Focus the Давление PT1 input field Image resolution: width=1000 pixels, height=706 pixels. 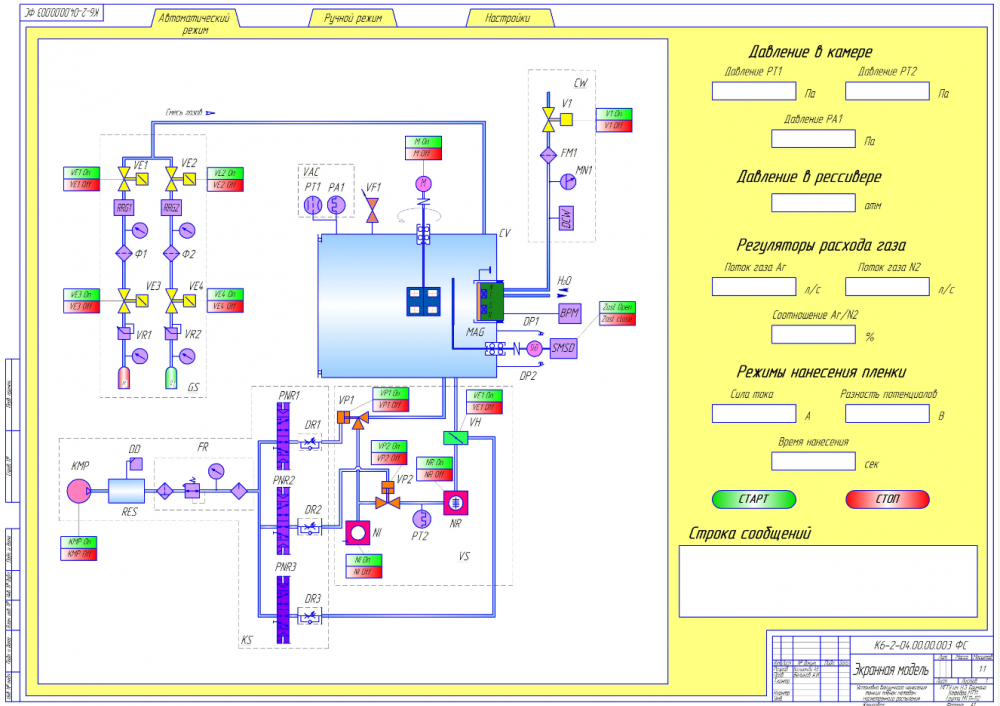click(754, 91)
